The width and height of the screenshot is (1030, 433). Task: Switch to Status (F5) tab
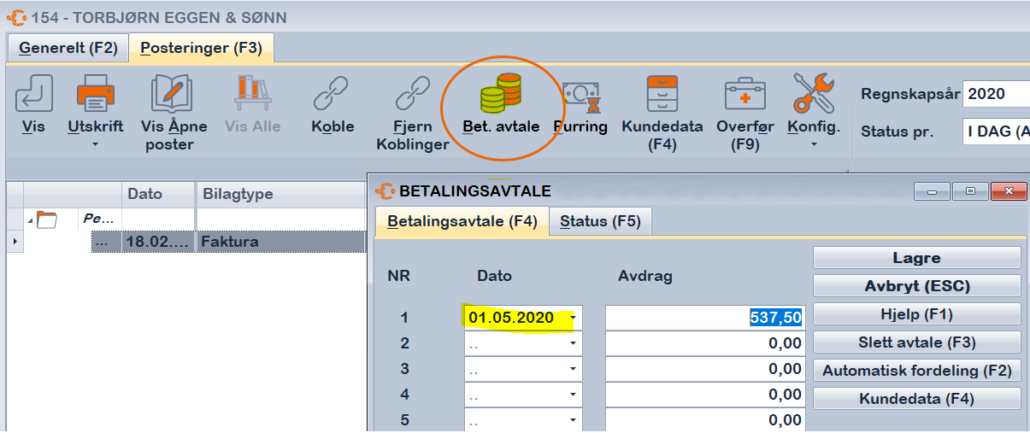[x=600, y=221]
